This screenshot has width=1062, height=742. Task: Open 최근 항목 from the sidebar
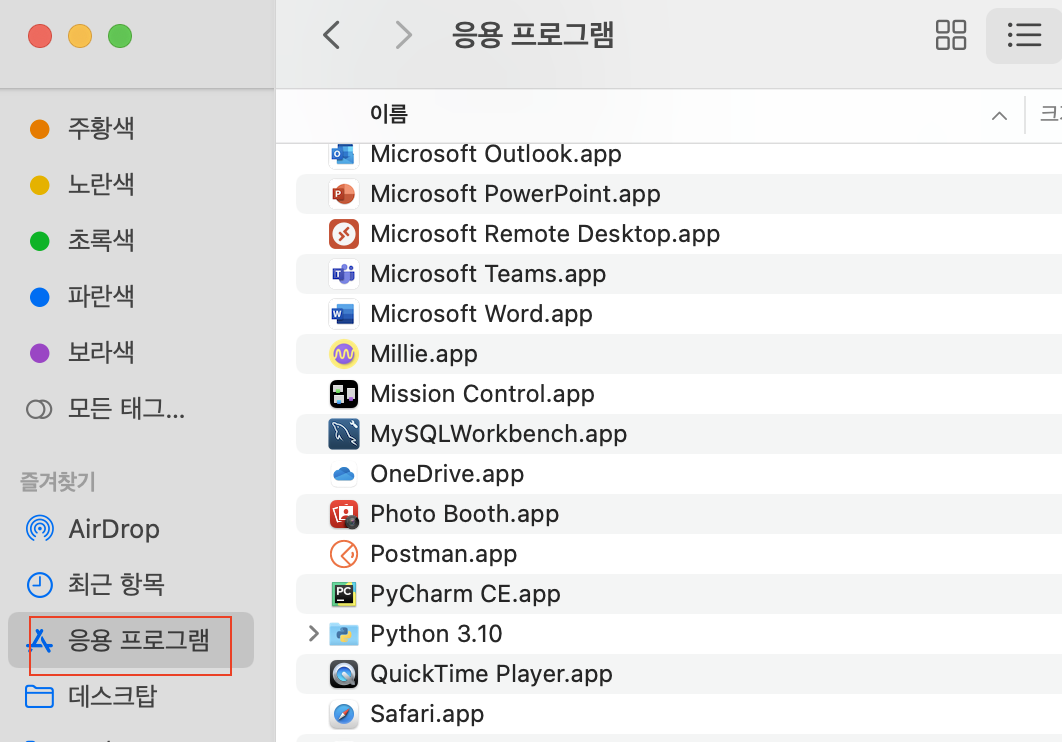tap(116, 584)
